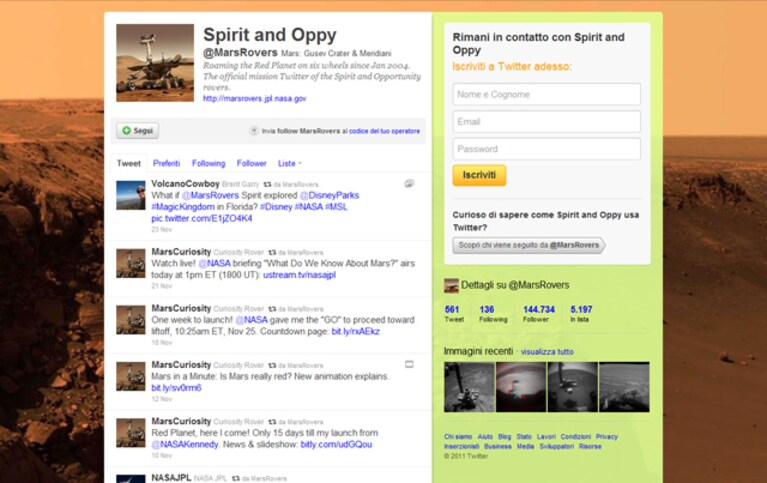Click the Segui follow button

click(137, 131)
